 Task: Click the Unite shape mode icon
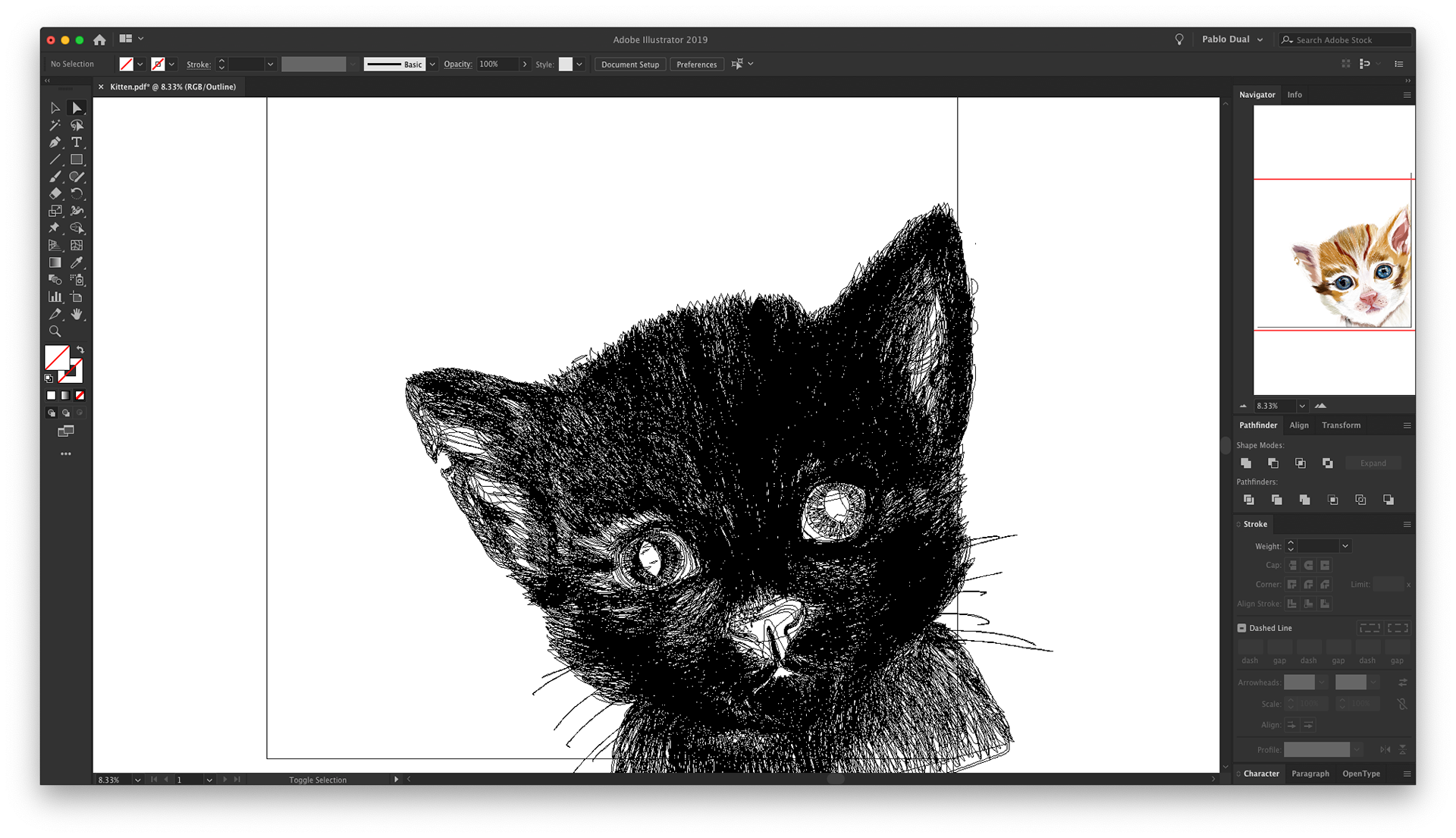pos(1246,463)
